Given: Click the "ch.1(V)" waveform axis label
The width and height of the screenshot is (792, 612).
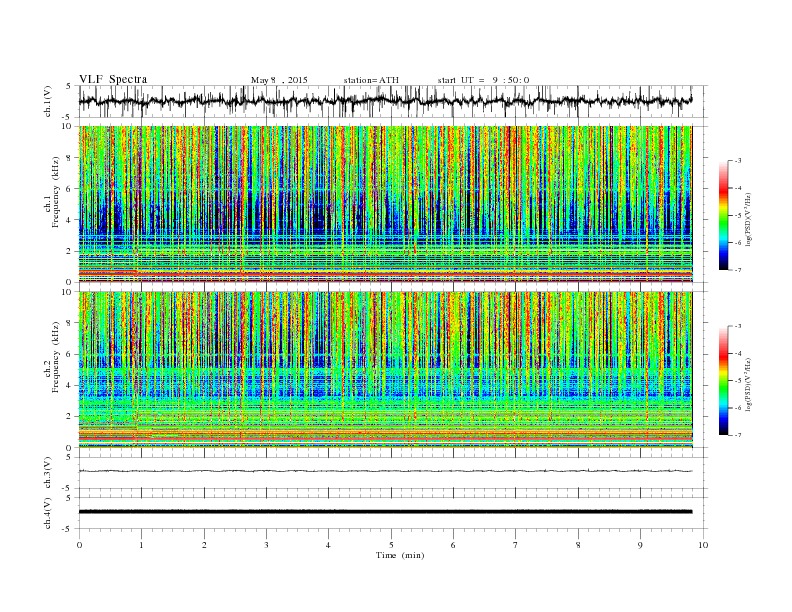Looking at the screenshot, I should coord(48,101).
